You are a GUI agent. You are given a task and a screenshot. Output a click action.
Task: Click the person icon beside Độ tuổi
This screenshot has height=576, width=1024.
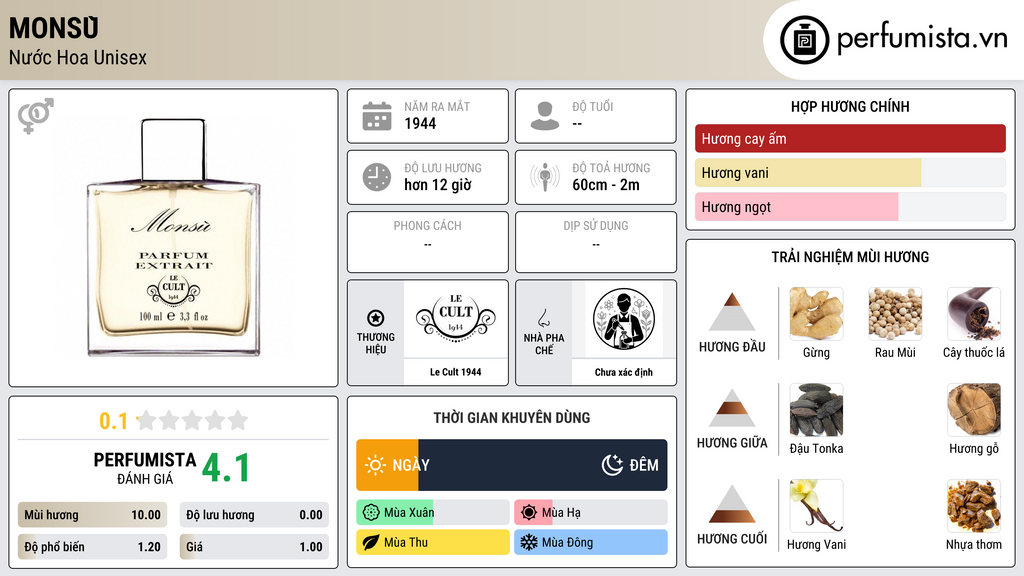pos(545,116)
